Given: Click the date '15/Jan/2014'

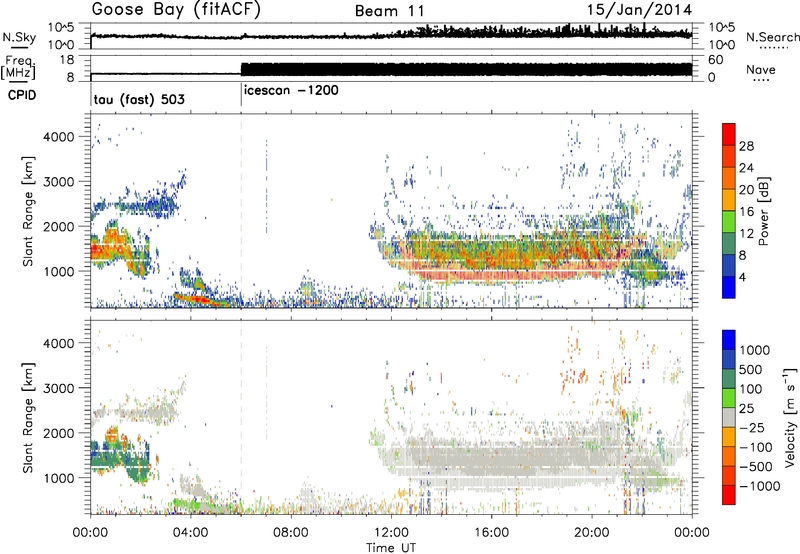Looking at the screenshot, I should point(639,10).
